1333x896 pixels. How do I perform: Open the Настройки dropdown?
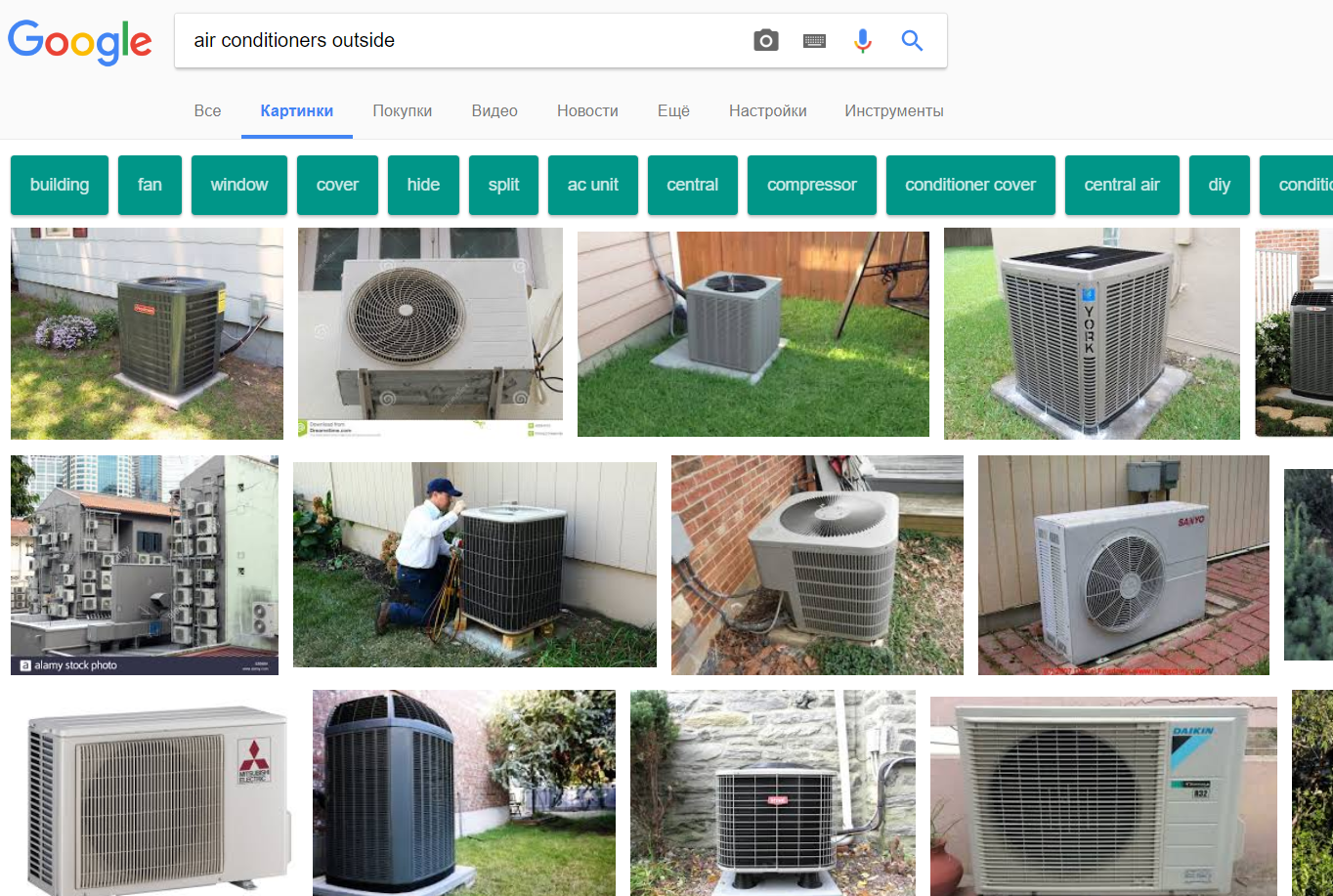[x=767, y=110]
